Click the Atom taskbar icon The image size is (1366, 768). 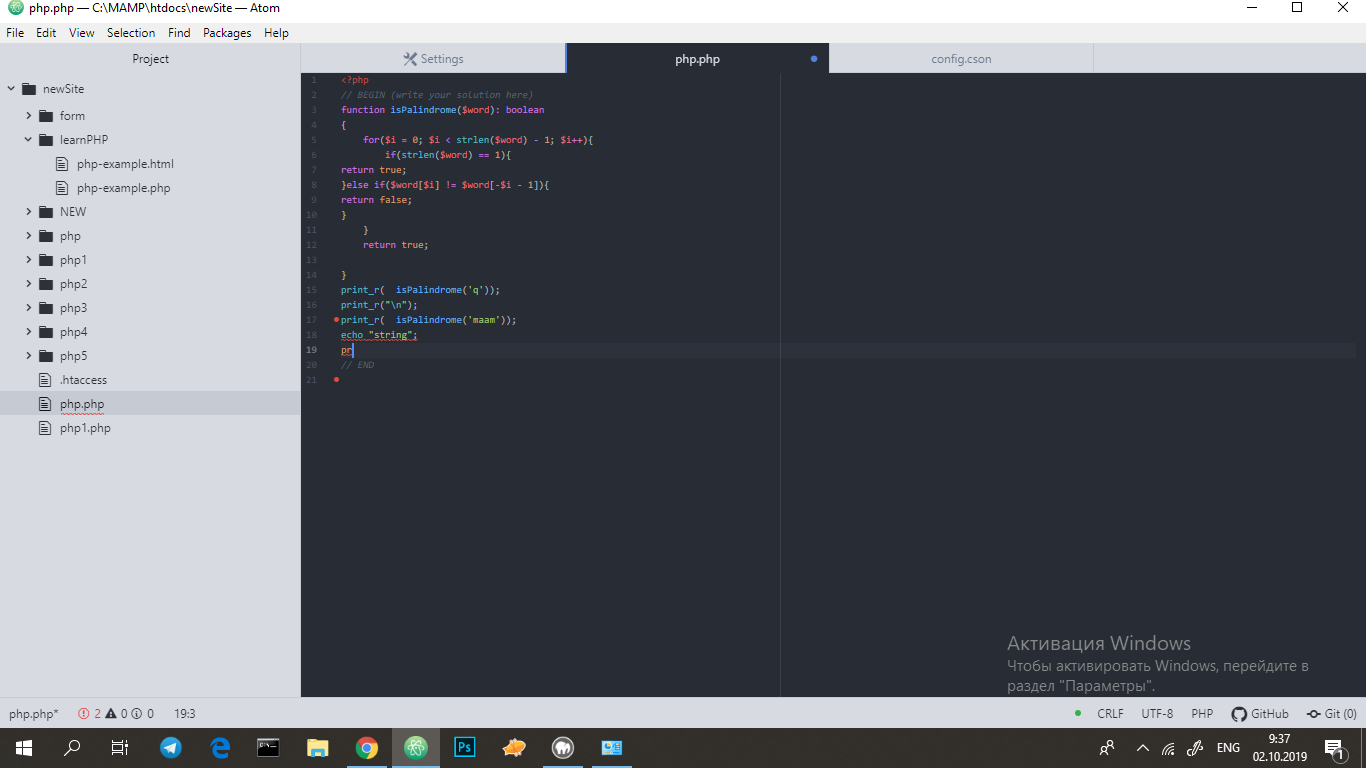coord(416,748)
